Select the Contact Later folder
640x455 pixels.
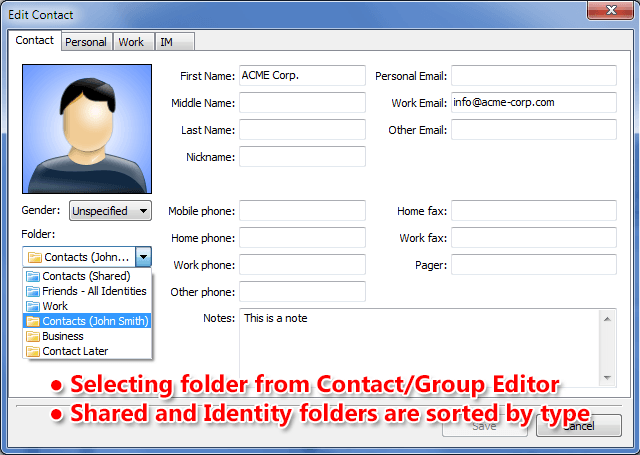tap(87, 351)
